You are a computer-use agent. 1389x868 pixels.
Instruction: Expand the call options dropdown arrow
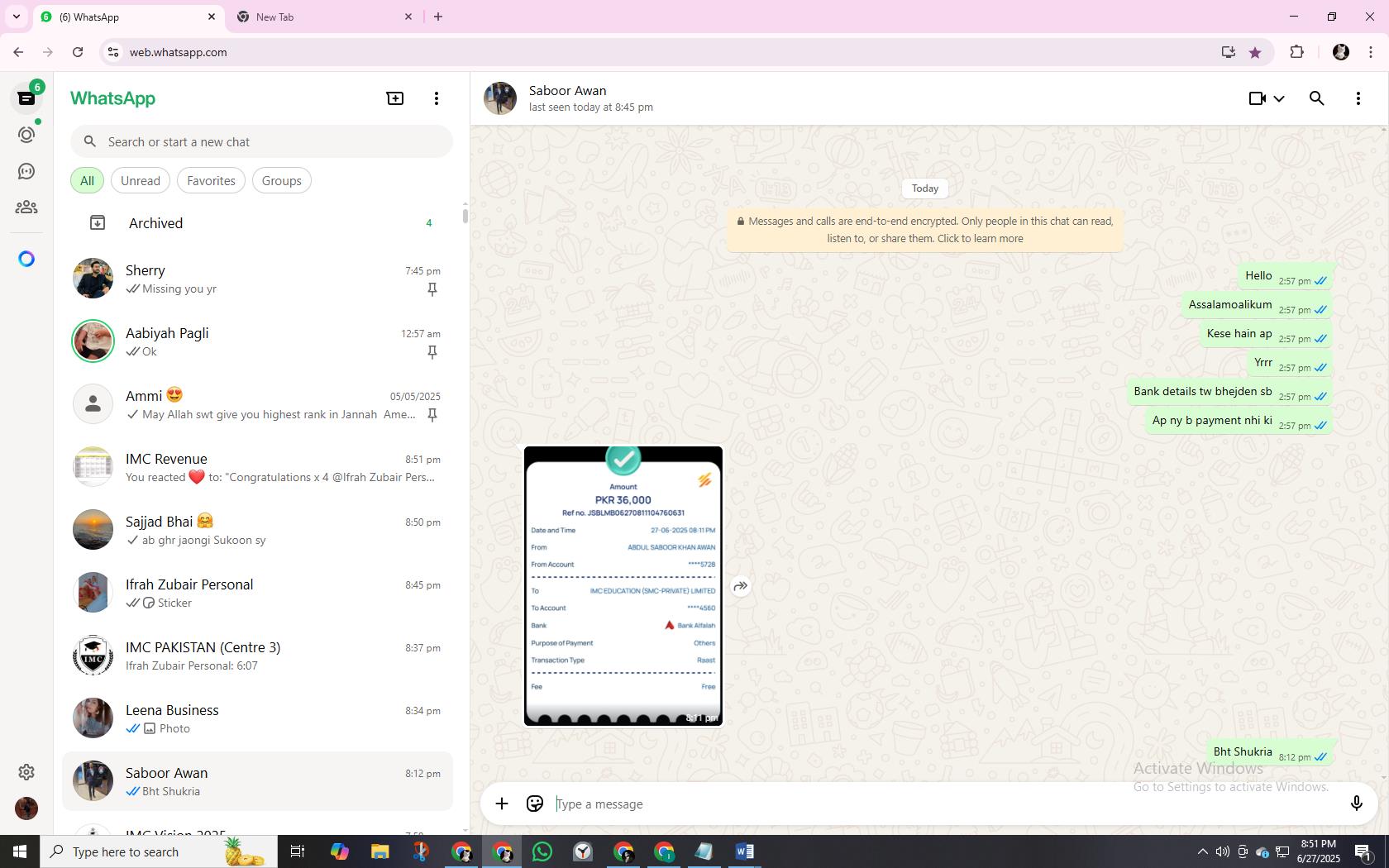pyautogui.click(x=1279, y=98)
